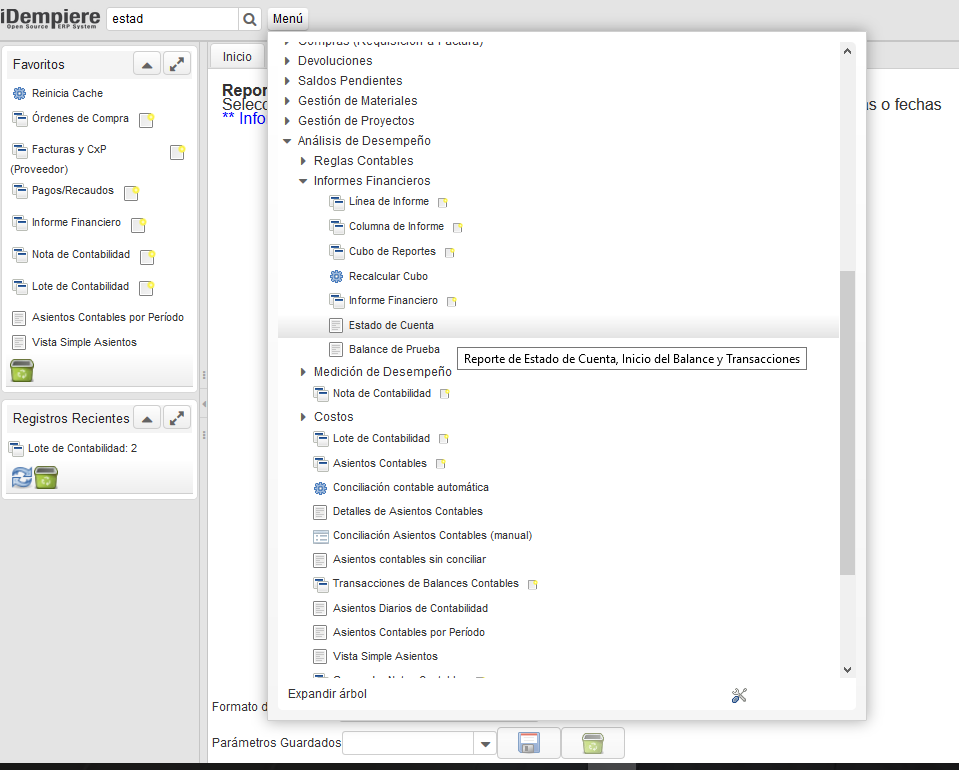Viewport: 959px width, 770px height.
Task: Click the Expandir árbol link
Action: pyautogui.click(x=327, y=694)
